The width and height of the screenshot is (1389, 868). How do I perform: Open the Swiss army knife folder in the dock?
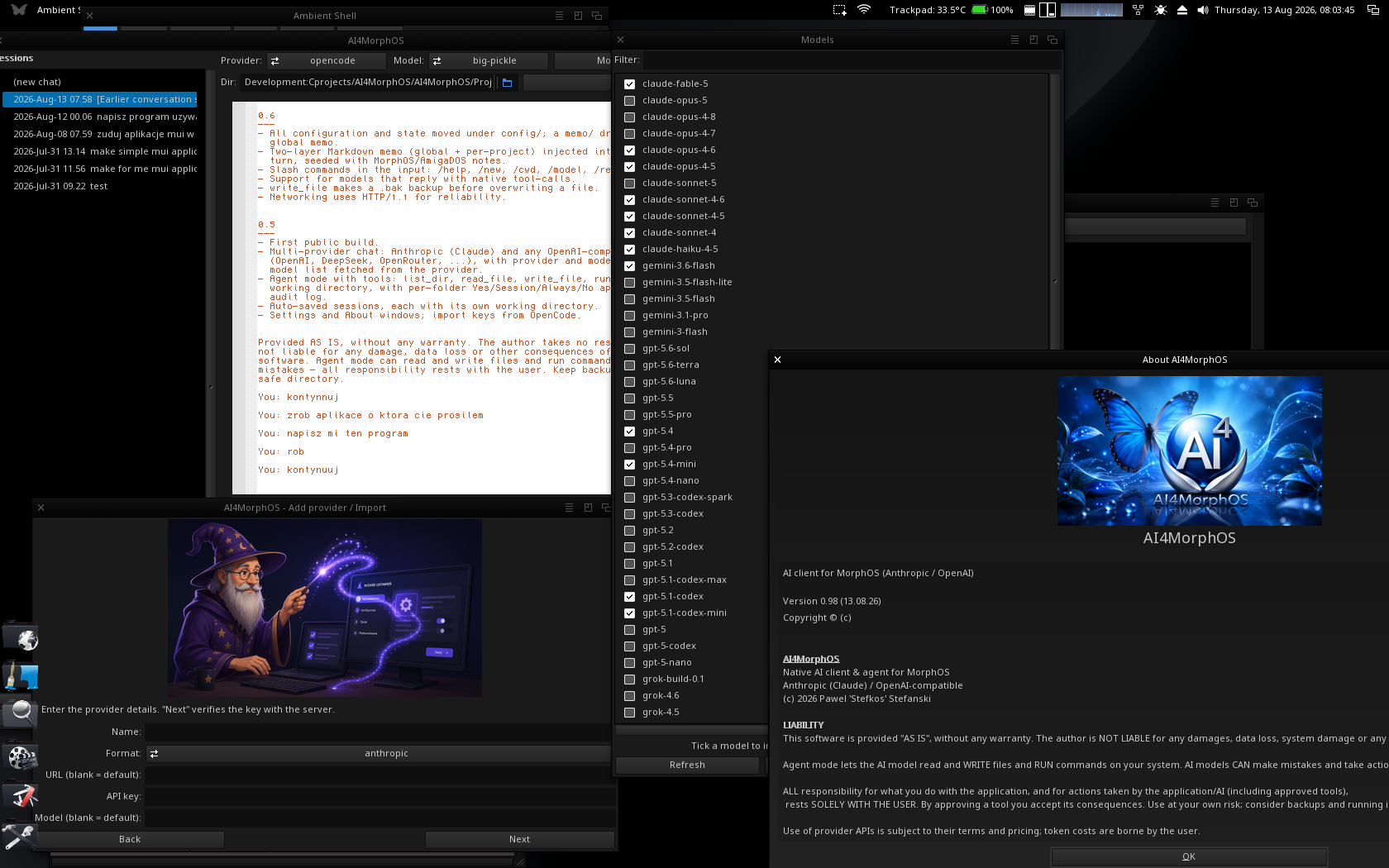click(21, 795)
